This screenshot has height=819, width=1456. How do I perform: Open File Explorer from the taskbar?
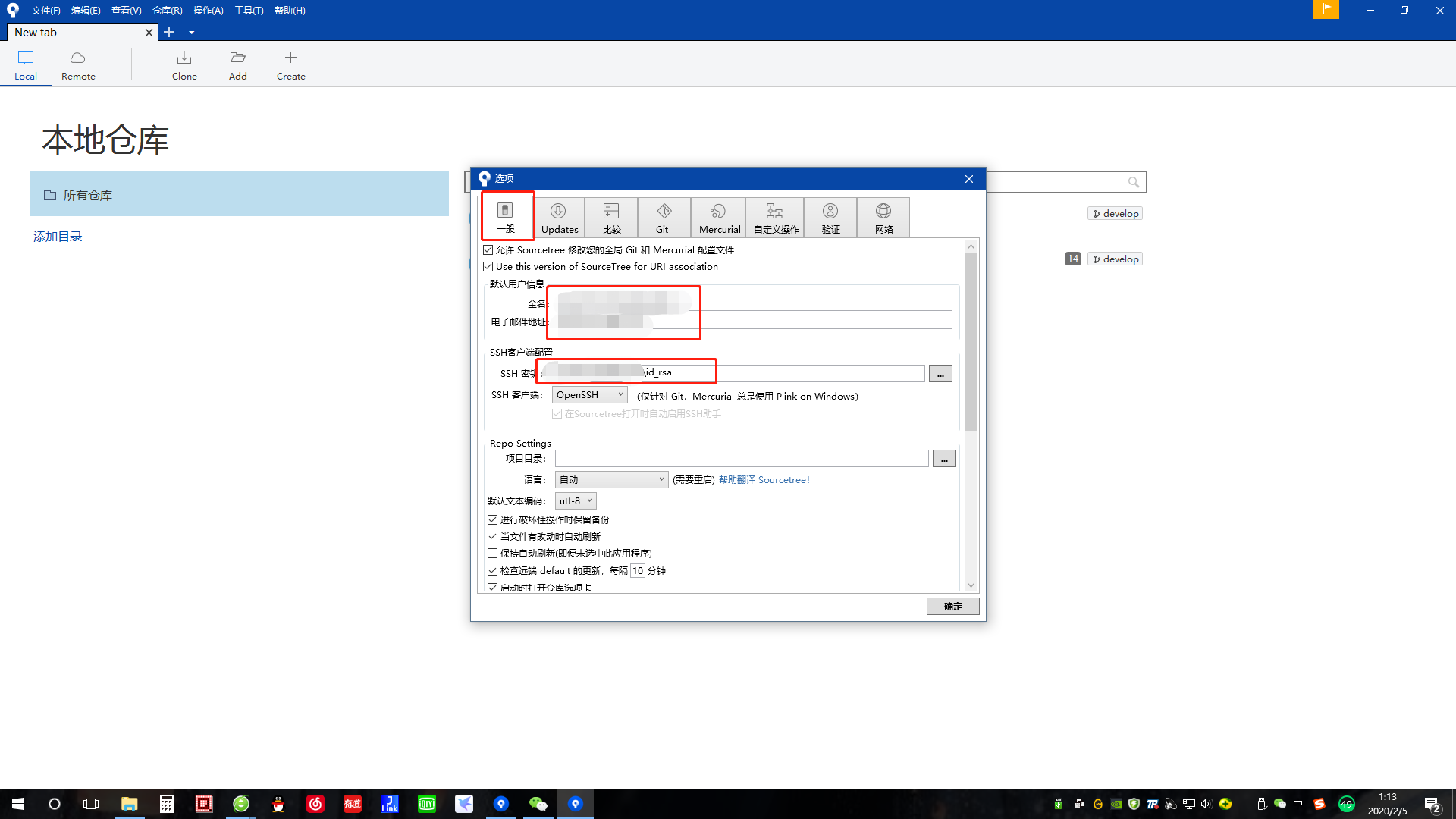[x=129, y=804]
